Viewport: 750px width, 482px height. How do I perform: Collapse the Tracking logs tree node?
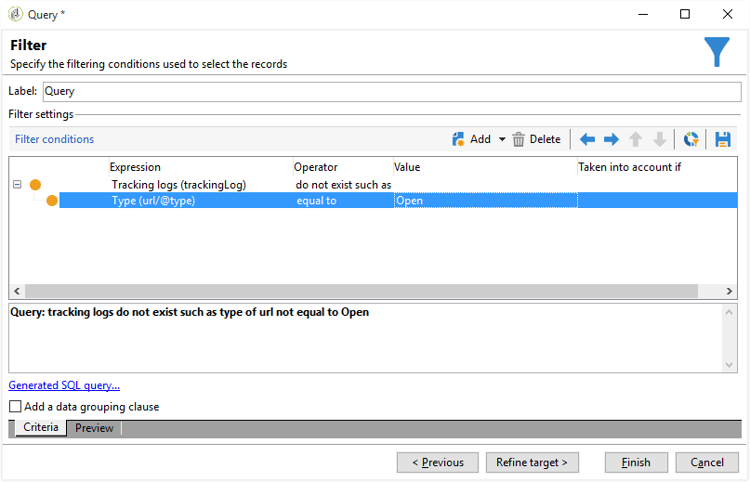coord(17,185)
